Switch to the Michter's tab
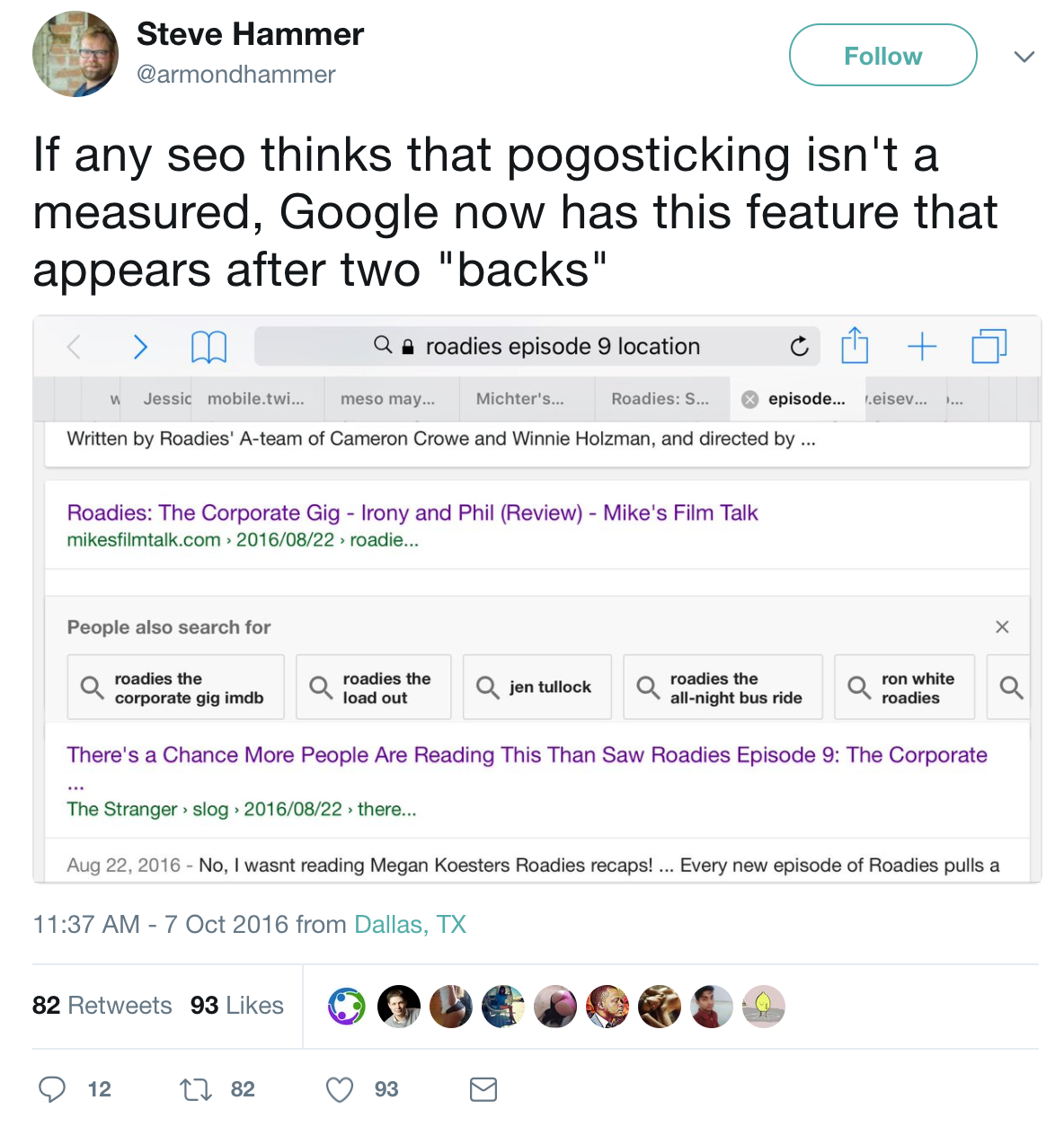The height and width of the screenshot is (1136, 1064). (520, 399)
